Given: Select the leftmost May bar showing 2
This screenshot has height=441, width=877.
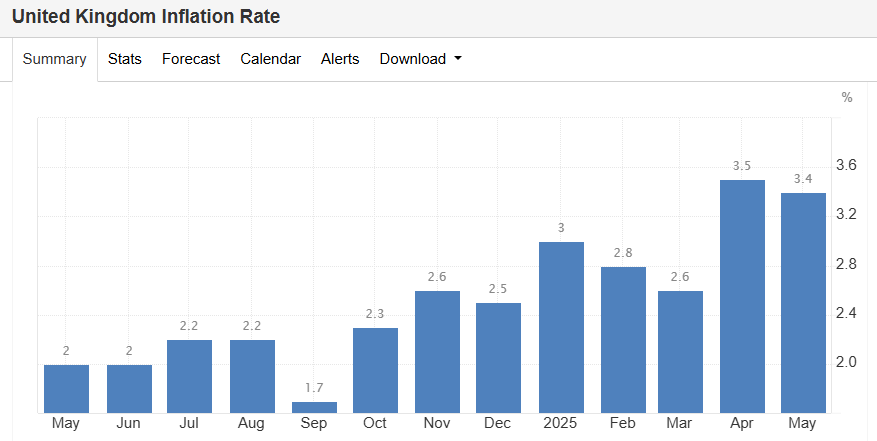Looking at the screenshot, I should point(66,388).
